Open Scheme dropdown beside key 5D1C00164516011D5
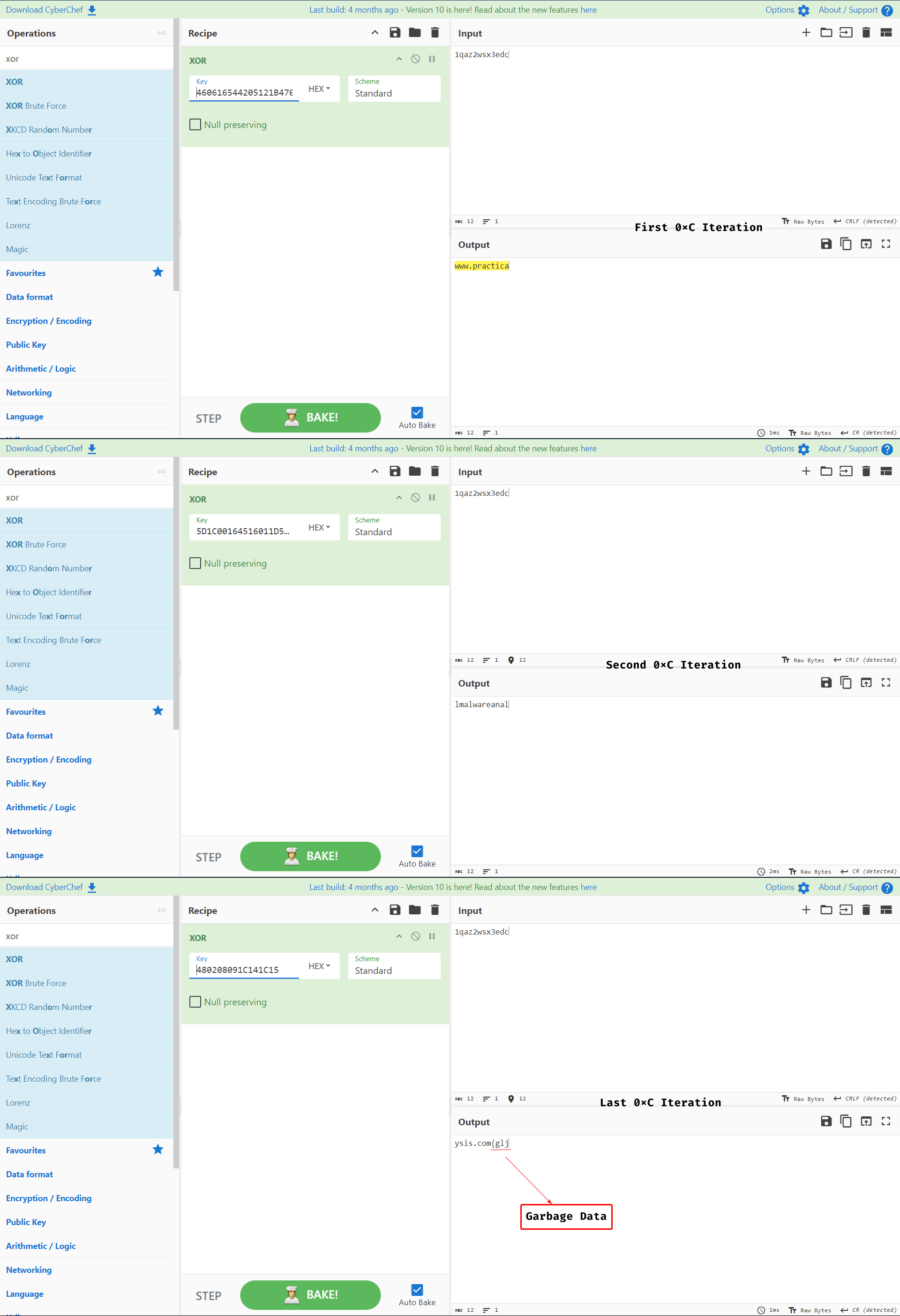The image size is (900, 1316). tap(394, 527)
